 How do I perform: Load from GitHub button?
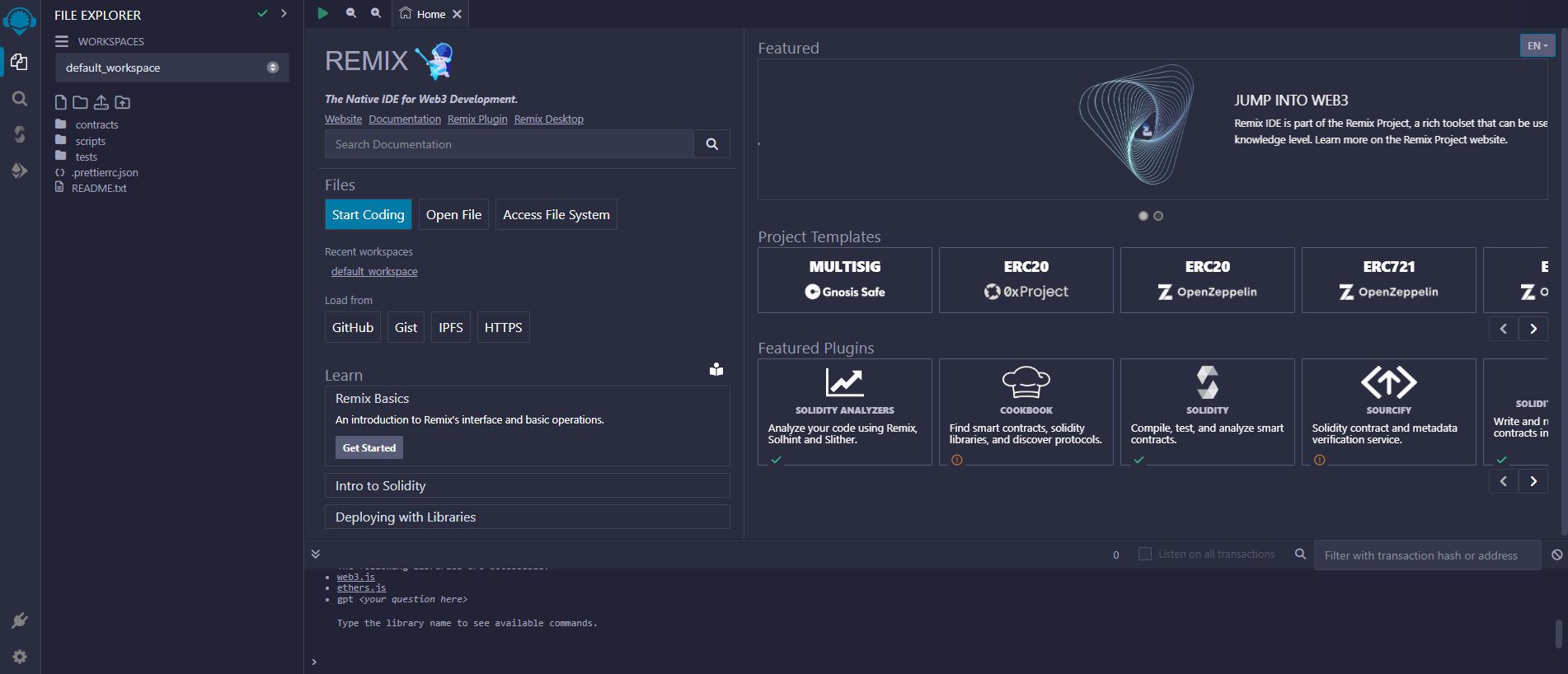353,327
